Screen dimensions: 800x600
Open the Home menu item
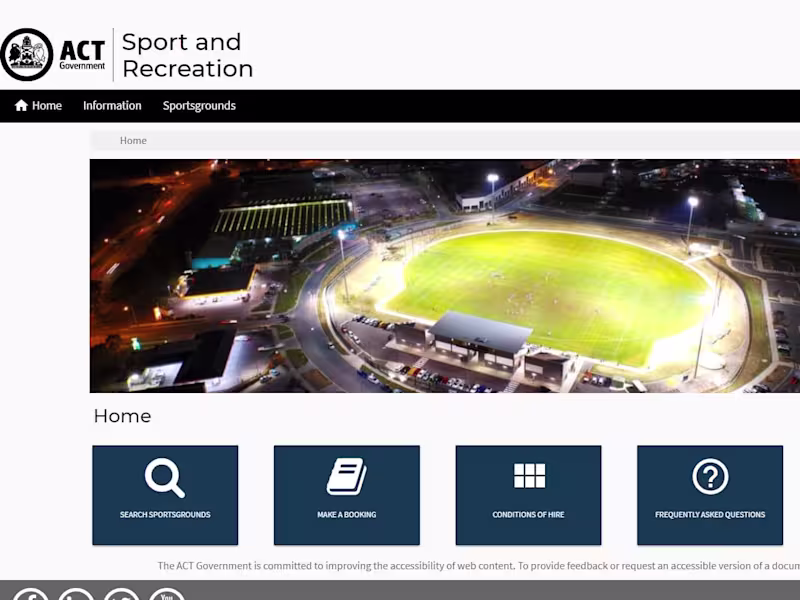(x=38, y=106)
